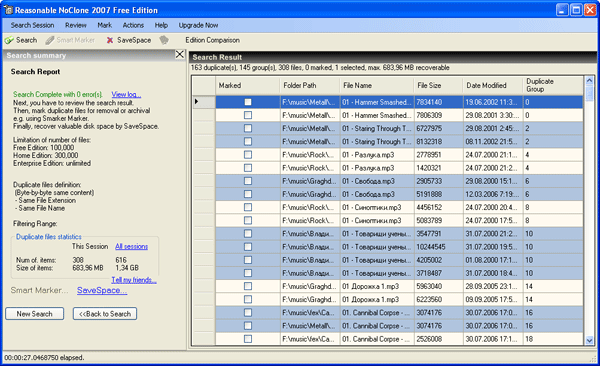Open the Mark menu

(x=104, y=25)
